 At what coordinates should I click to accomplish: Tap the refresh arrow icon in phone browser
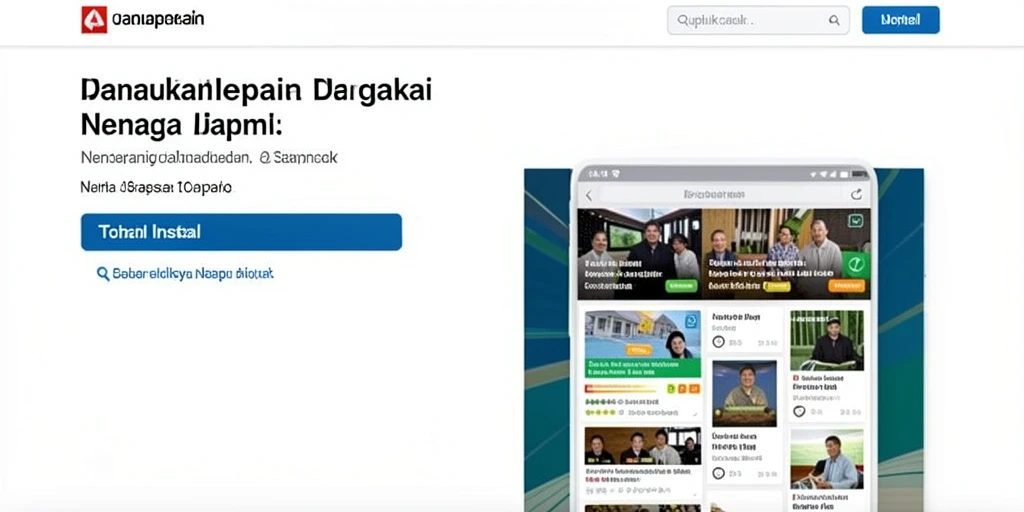(856, 194)
